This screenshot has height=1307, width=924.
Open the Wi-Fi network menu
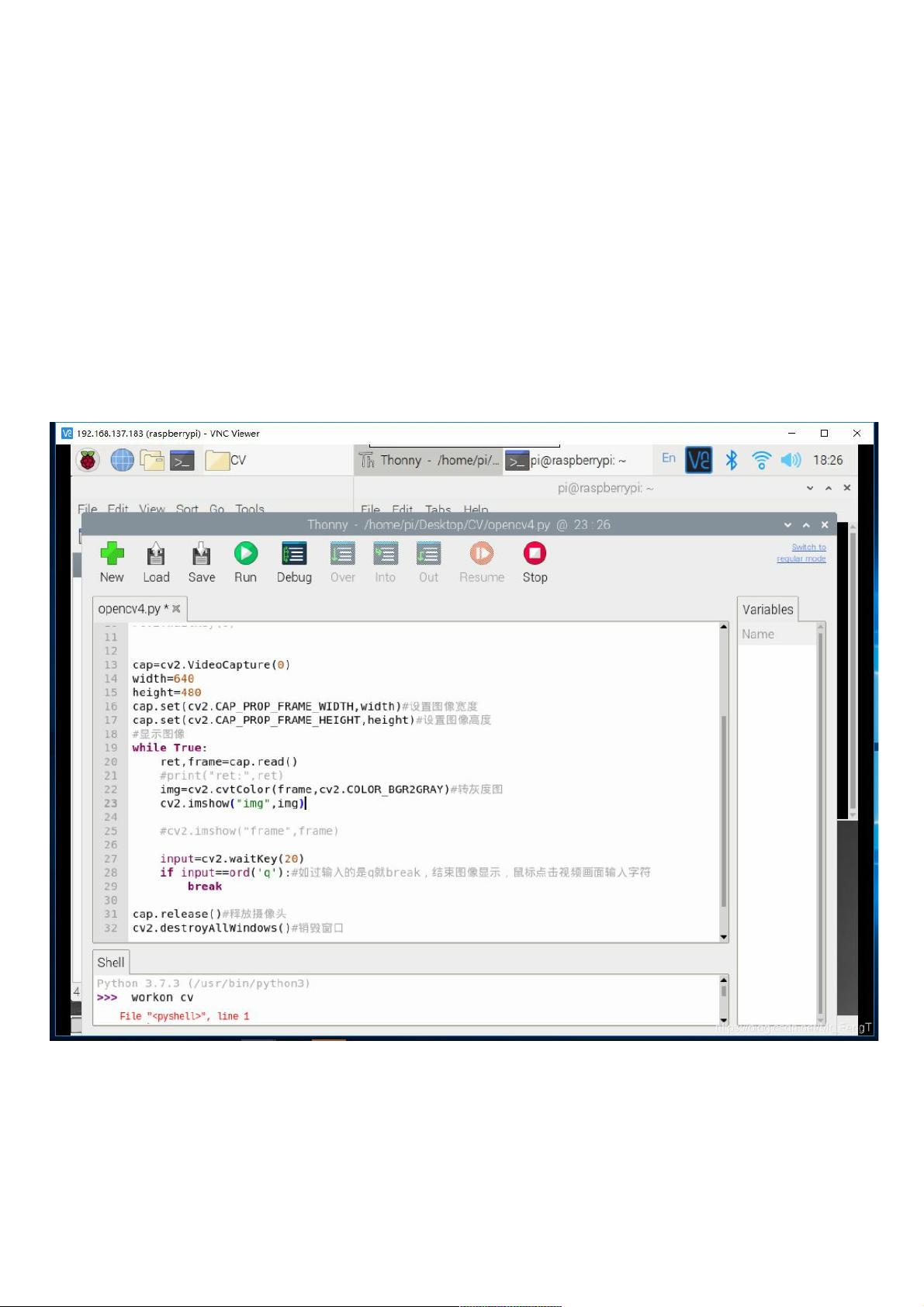(762, 460)
